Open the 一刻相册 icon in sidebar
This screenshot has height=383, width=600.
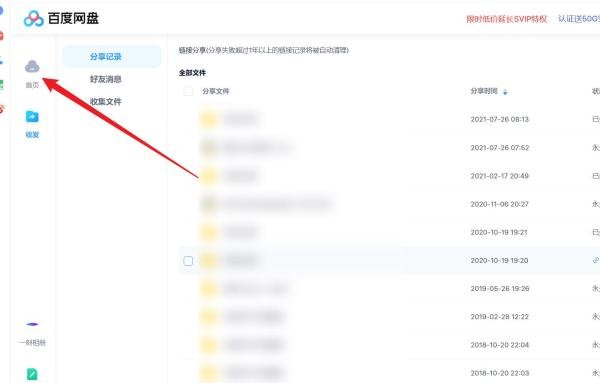[32, 324]
